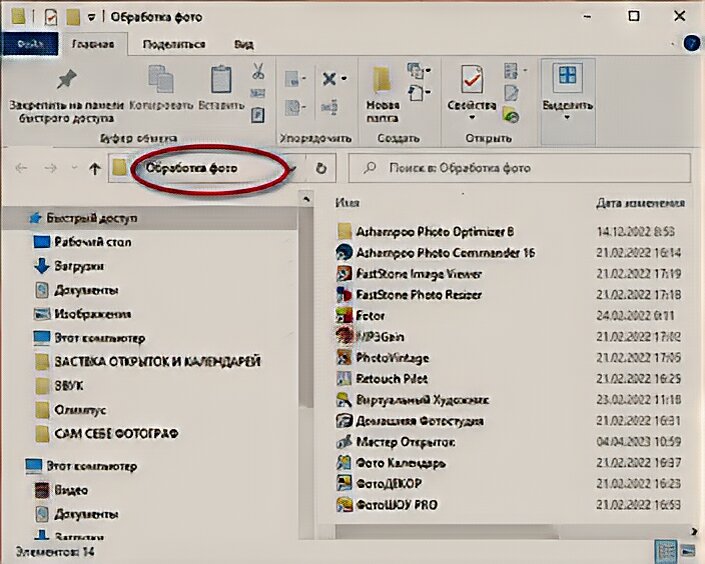Viewport: 705px width, 564px height.
Task: Click the properties checkmark in title bar
Action: pos(51,17)
